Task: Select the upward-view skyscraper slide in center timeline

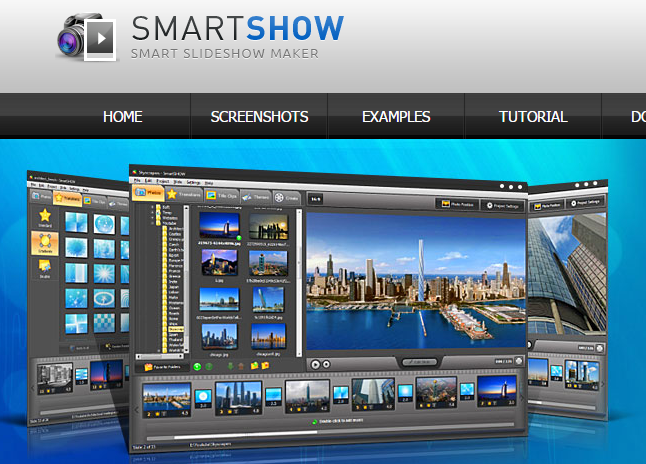Action: point(373,394)
